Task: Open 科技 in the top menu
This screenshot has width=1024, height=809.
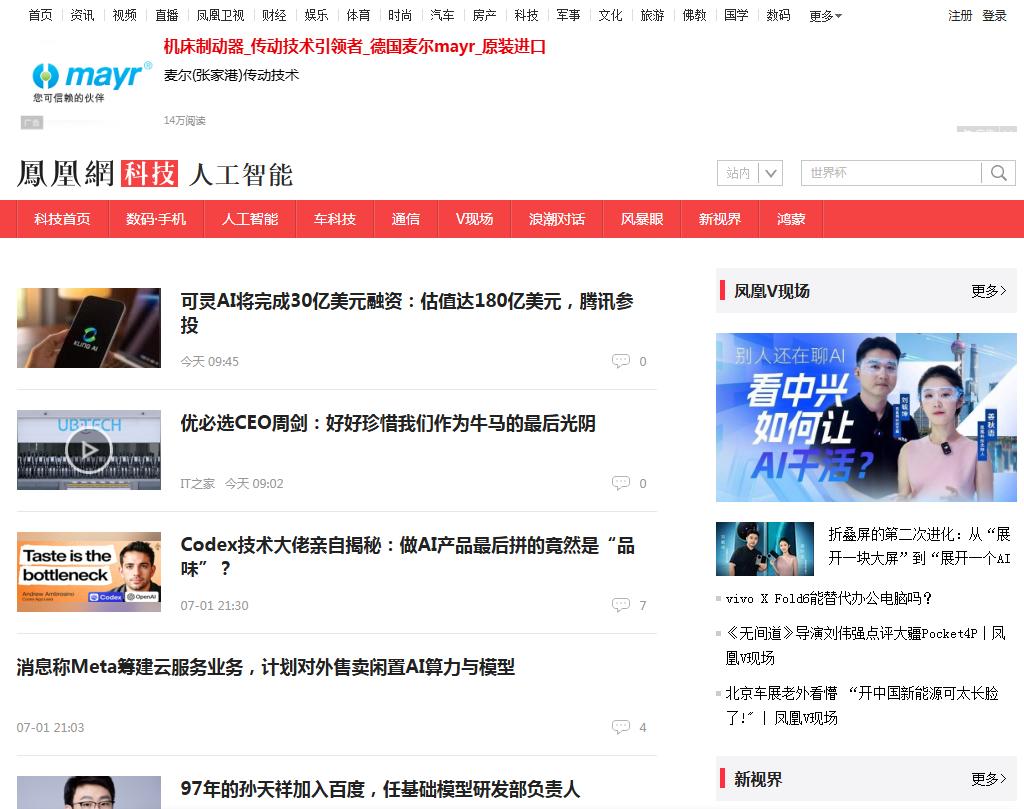Action: 526,15
